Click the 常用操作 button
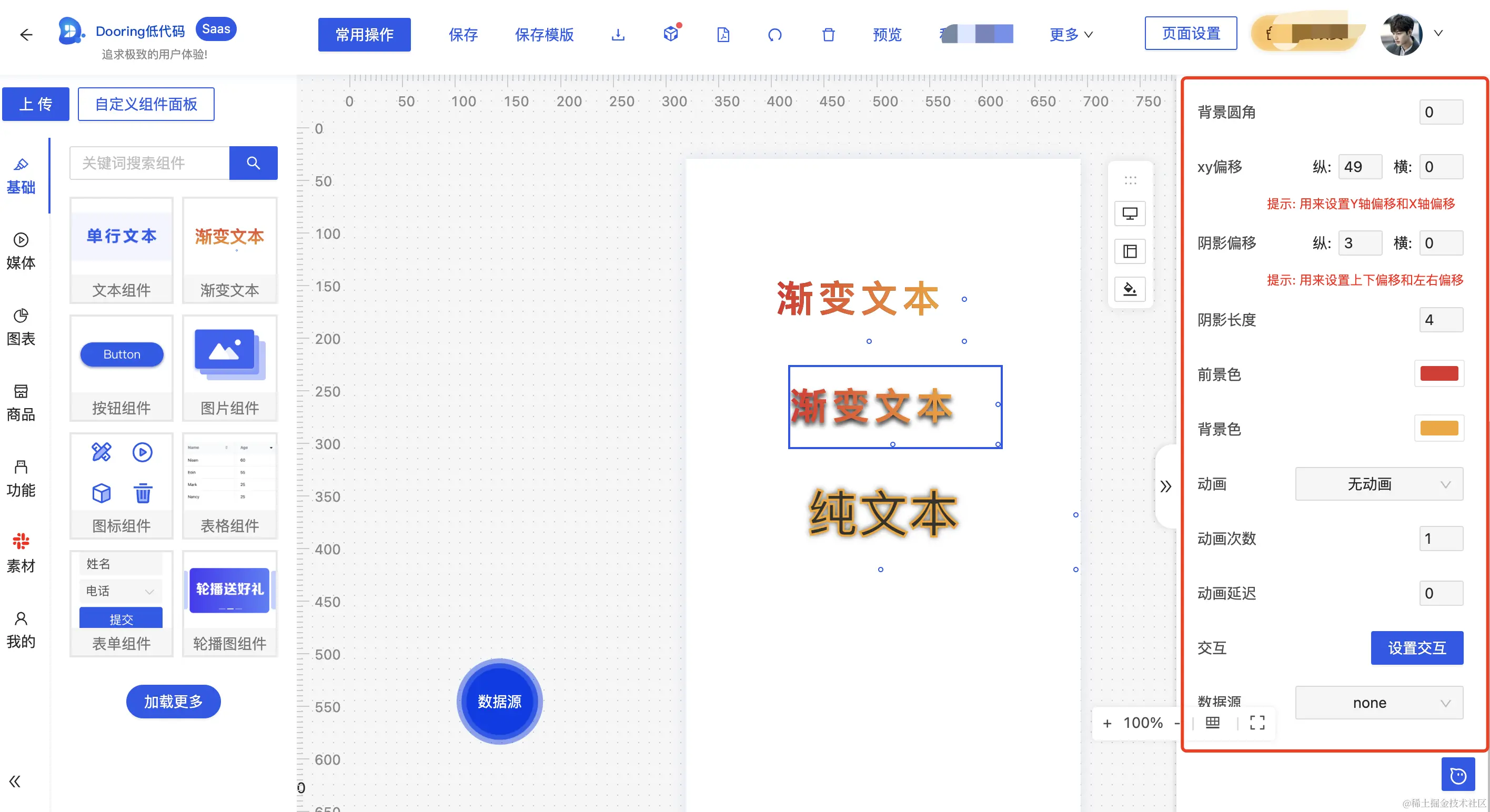Viewport: 1490px width, 812px height. (365, 35)
